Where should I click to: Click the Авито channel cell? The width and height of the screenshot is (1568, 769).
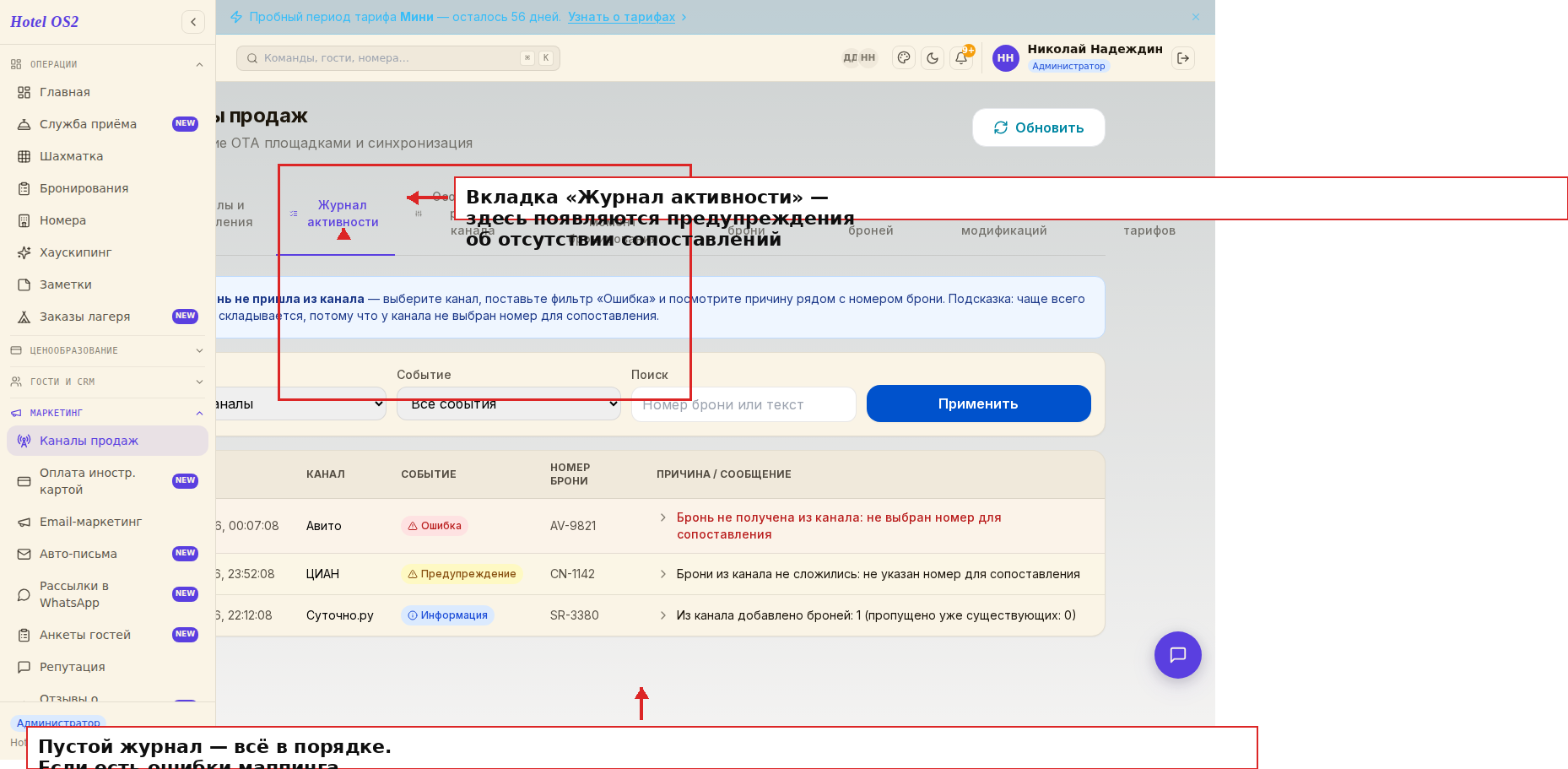[324, 526]
